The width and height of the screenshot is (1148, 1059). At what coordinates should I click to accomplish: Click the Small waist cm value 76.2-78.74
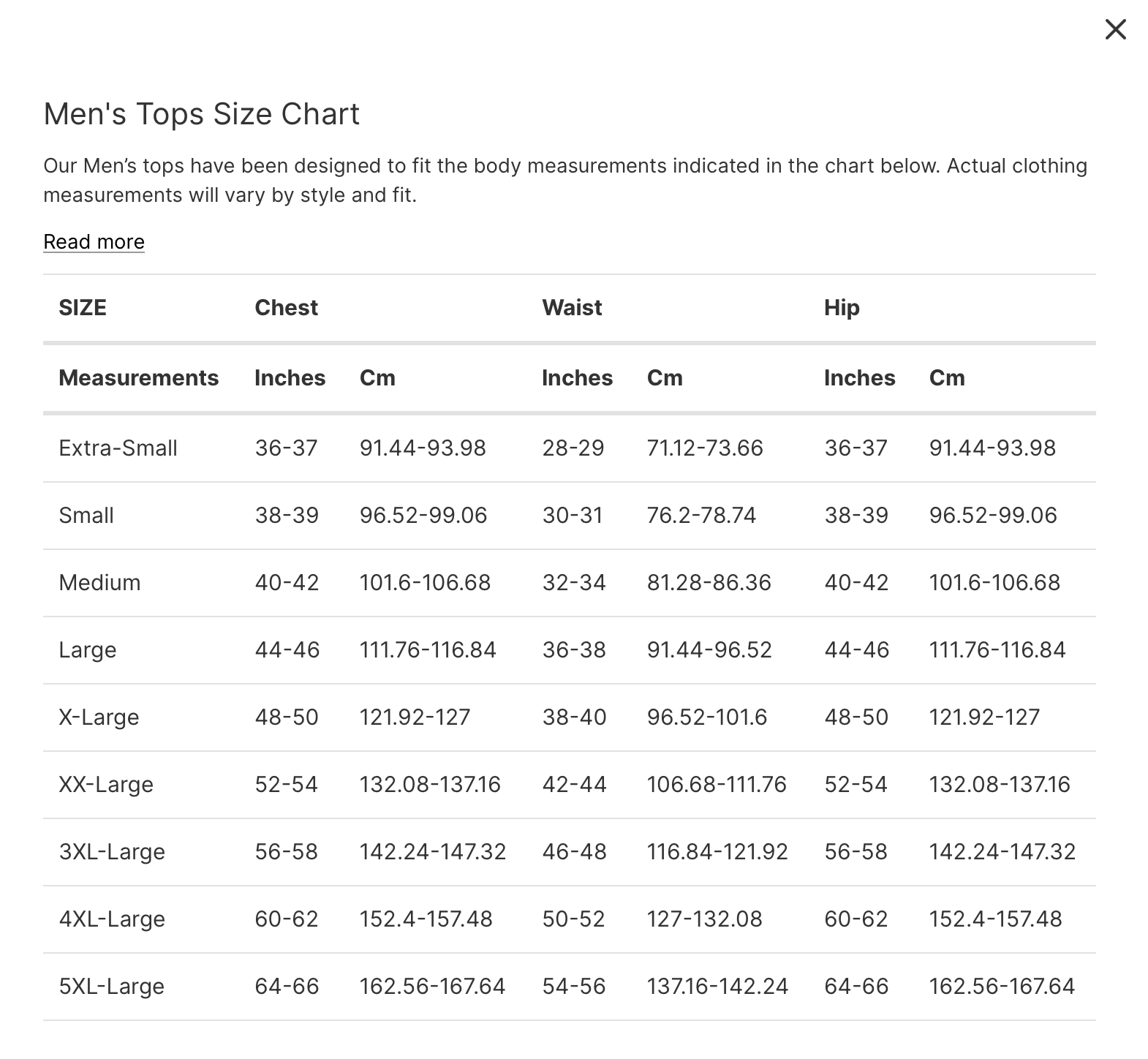click(x=701, y=516)
